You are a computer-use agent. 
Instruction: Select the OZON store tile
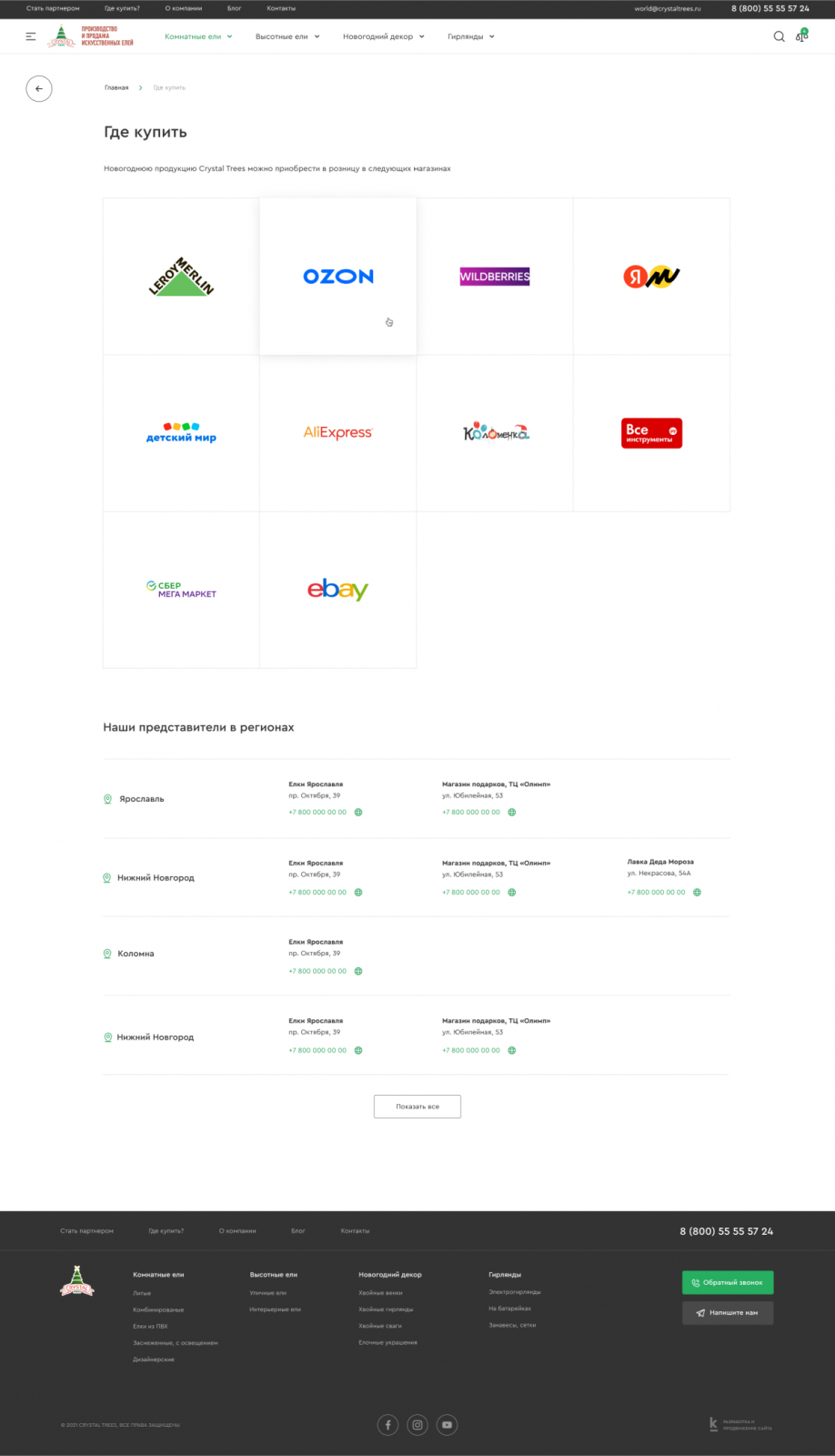(338, 277)
